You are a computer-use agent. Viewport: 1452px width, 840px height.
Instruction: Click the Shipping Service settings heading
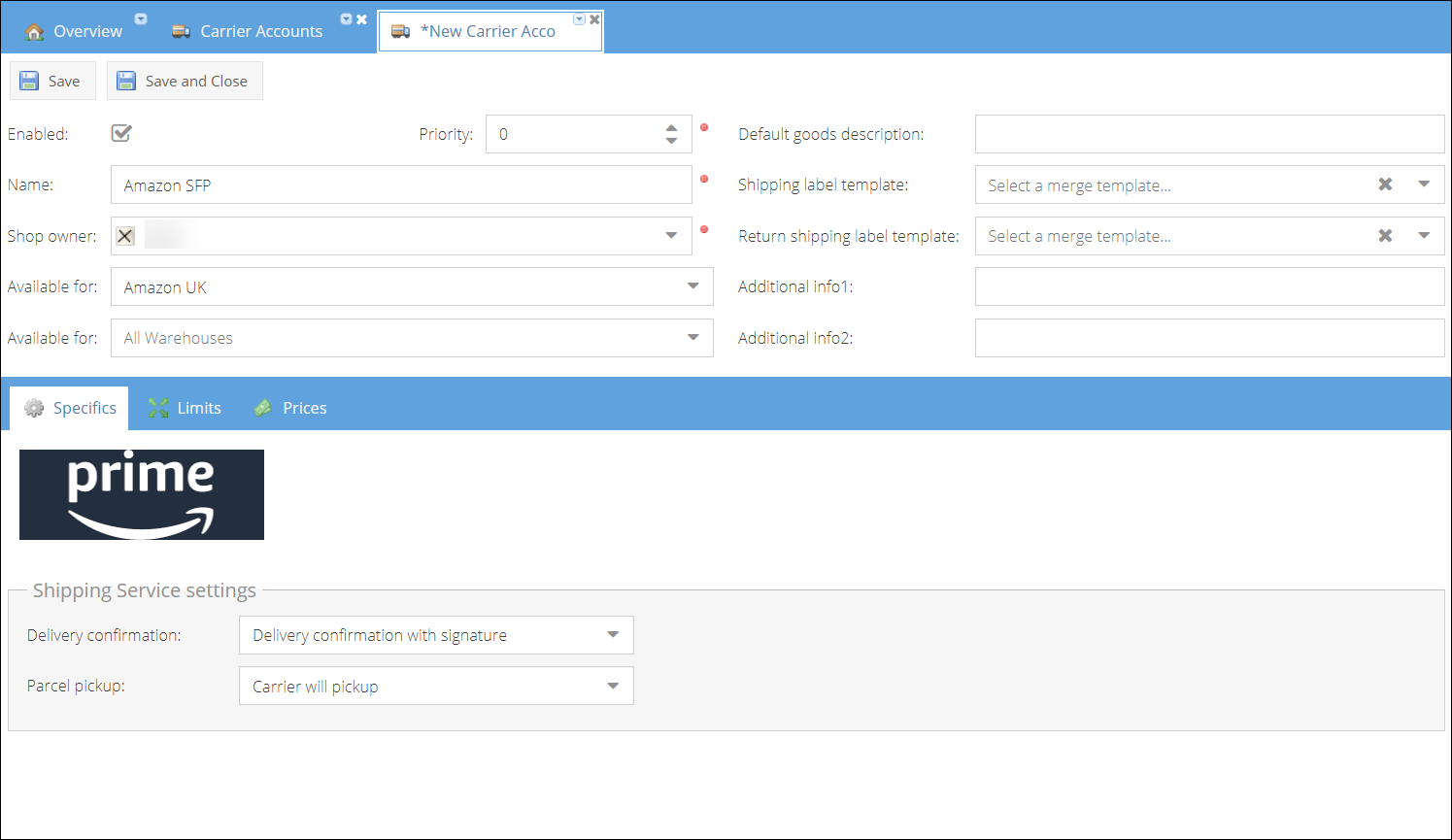(145, 590)
